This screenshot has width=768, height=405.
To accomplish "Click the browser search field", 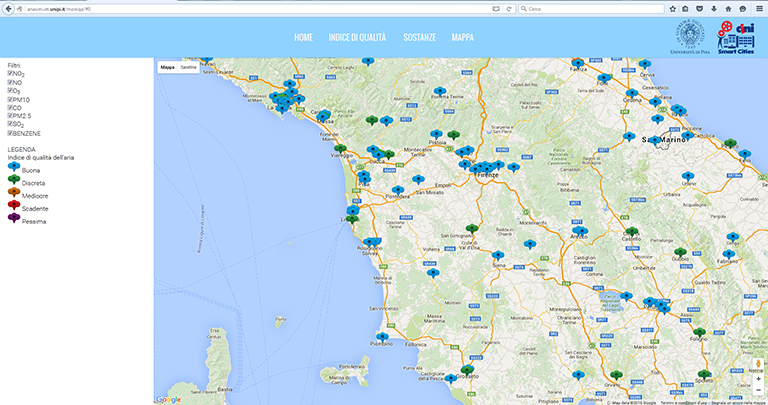I will [590, 8].
